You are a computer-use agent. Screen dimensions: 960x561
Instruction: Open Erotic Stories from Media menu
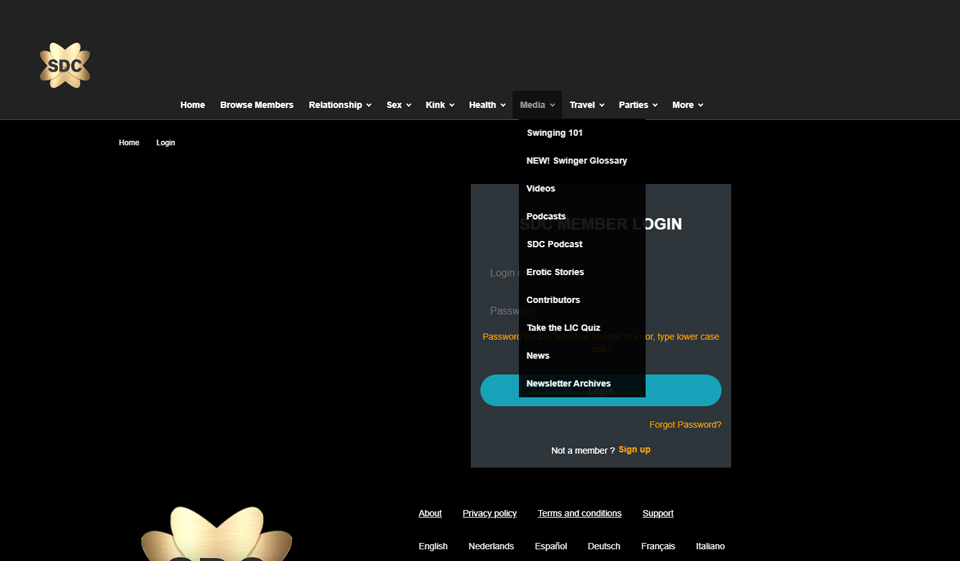(x=555, y=273)
